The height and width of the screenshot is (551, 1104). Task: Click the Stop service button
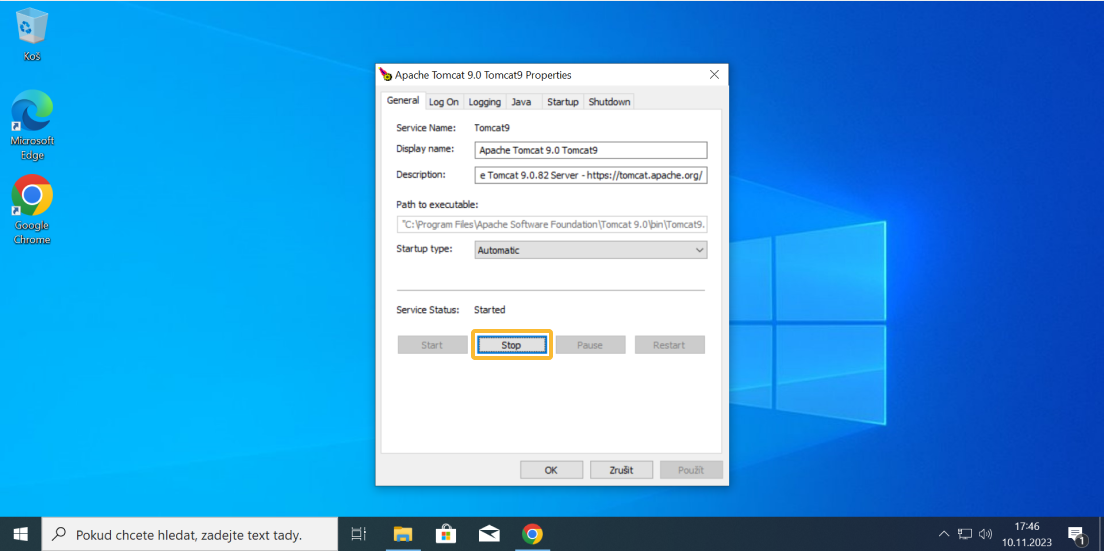(511, 345)
